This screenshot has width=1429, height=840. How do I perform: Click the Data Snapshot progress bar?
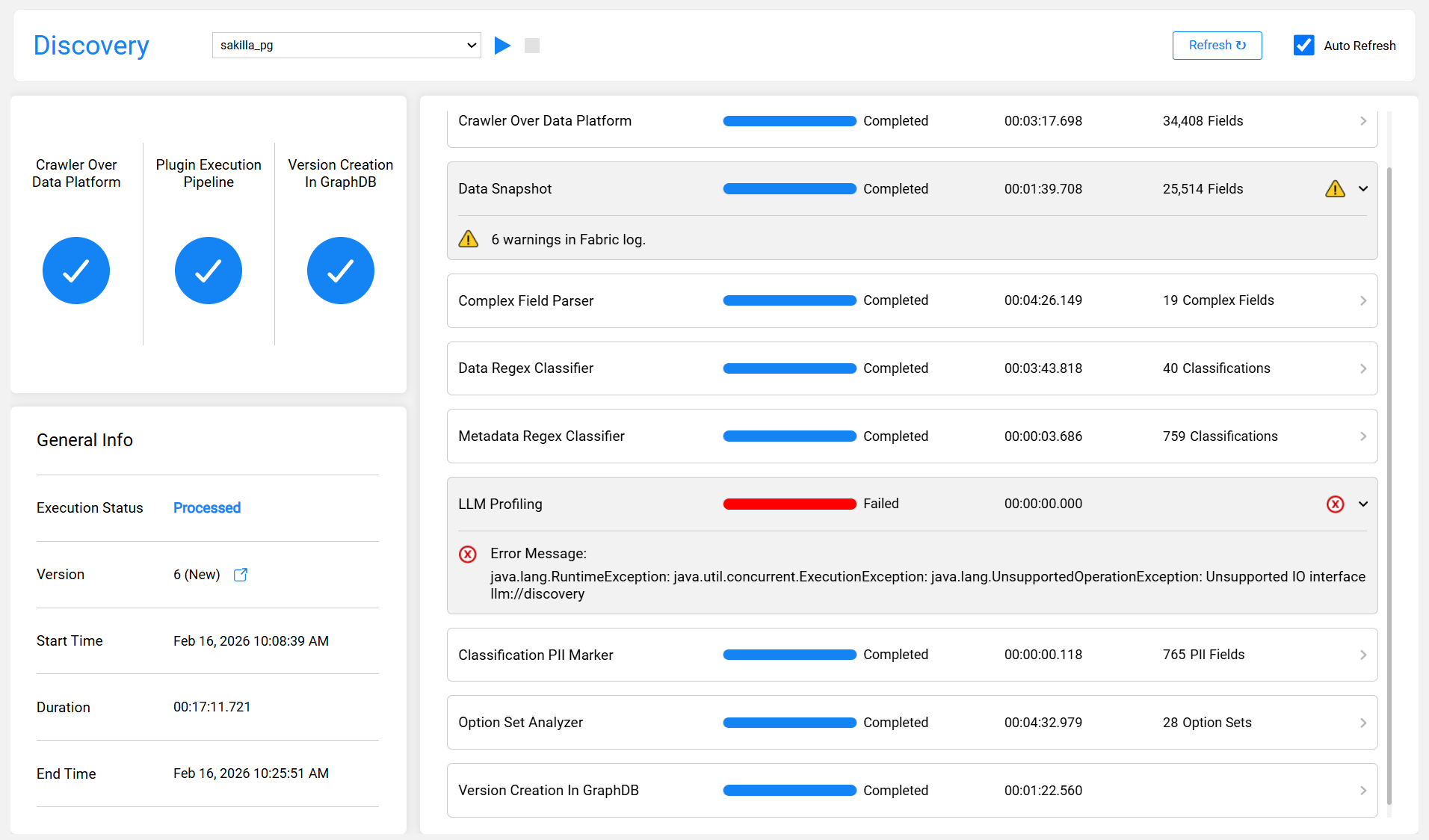click(x=790, y=189)
